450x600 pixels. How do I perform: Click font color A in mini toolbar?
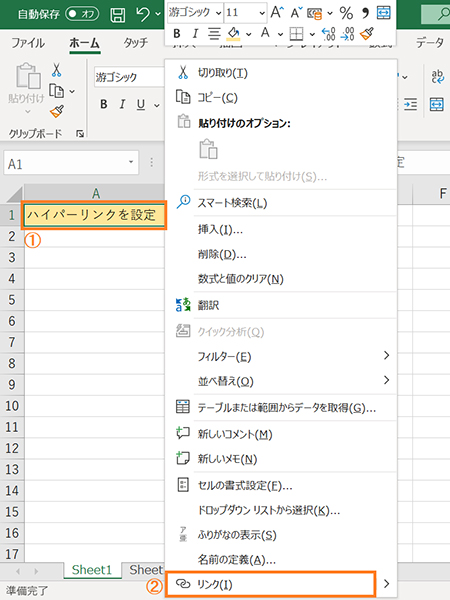(x=265, y=34)
